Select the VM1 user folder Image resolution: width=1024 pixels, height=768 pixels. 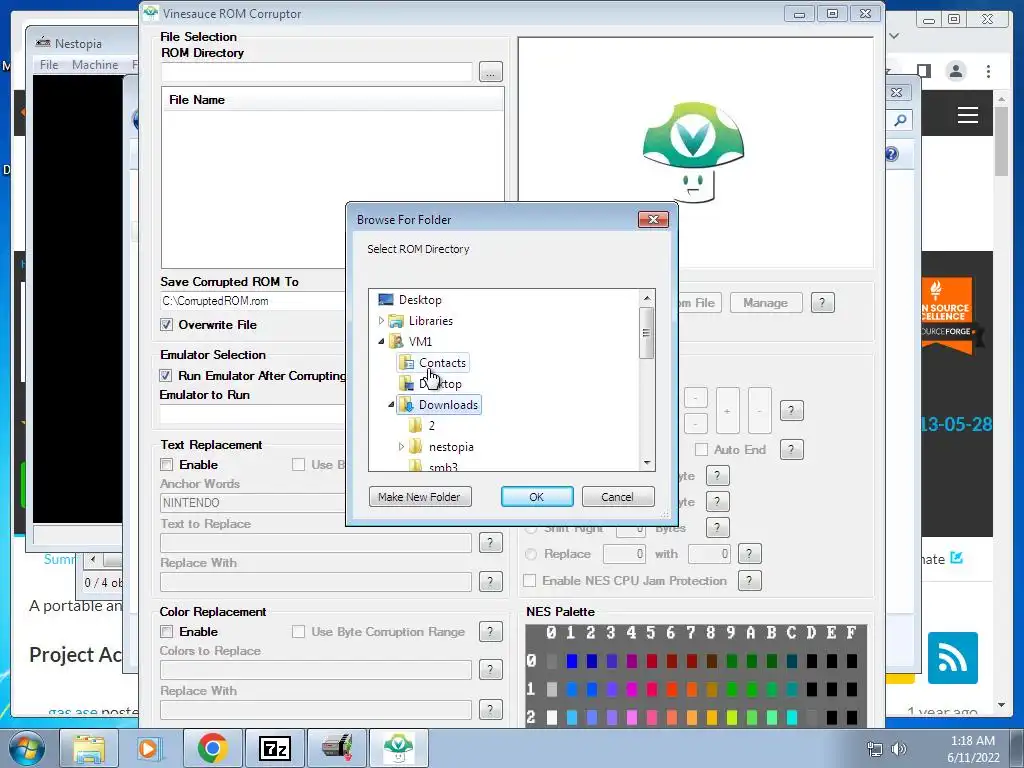click(420, 342)
